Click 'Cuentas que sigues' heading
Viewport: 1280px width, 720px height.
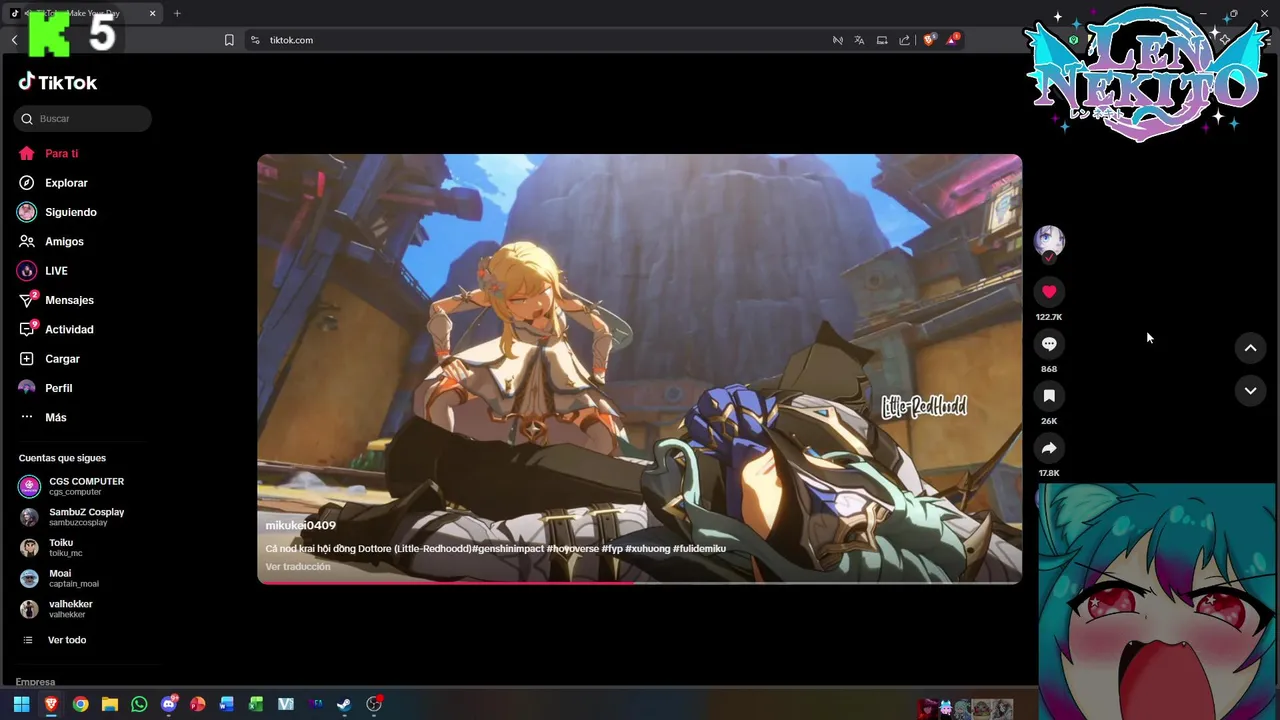tap(62, 458)
